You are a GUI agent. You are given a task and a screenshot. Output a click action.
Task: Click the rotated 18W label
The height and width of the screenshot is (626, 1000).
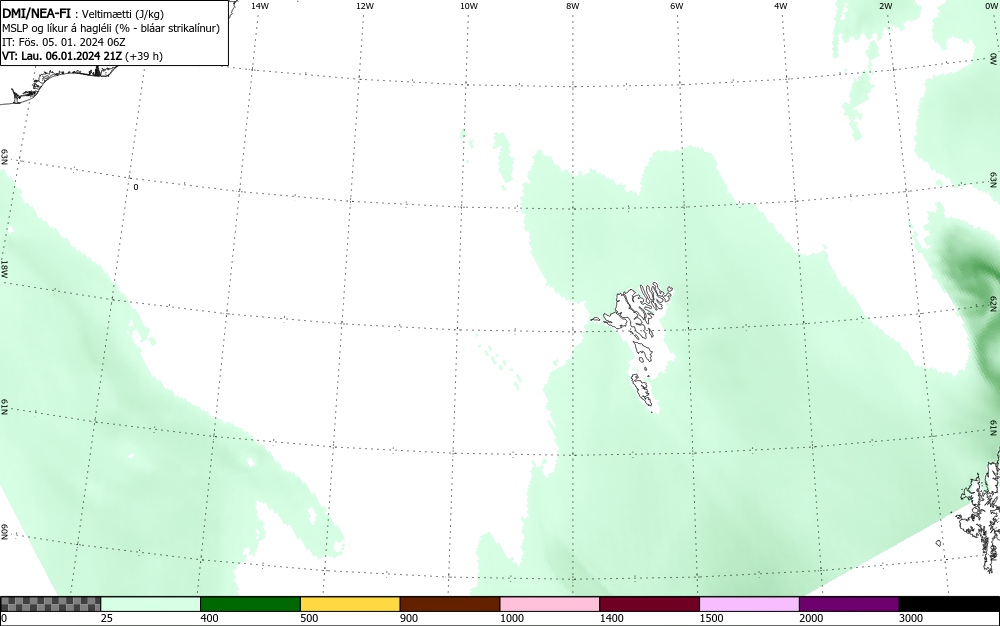click(4, 268)
